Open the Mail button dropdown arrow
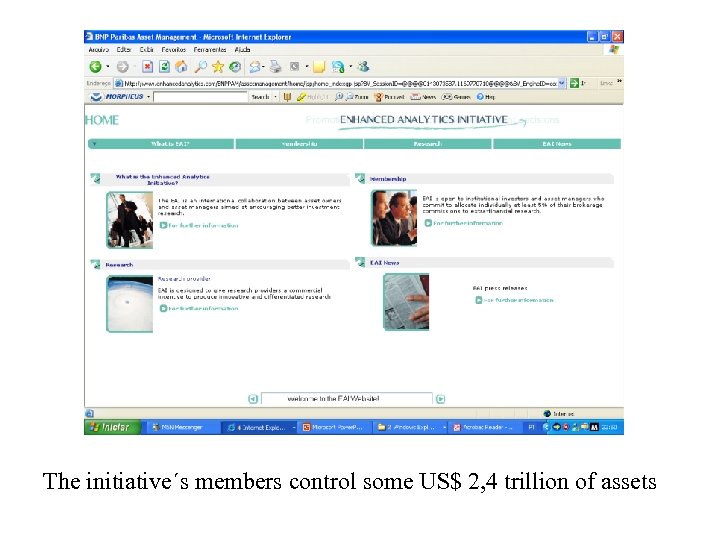 point(264,67)
